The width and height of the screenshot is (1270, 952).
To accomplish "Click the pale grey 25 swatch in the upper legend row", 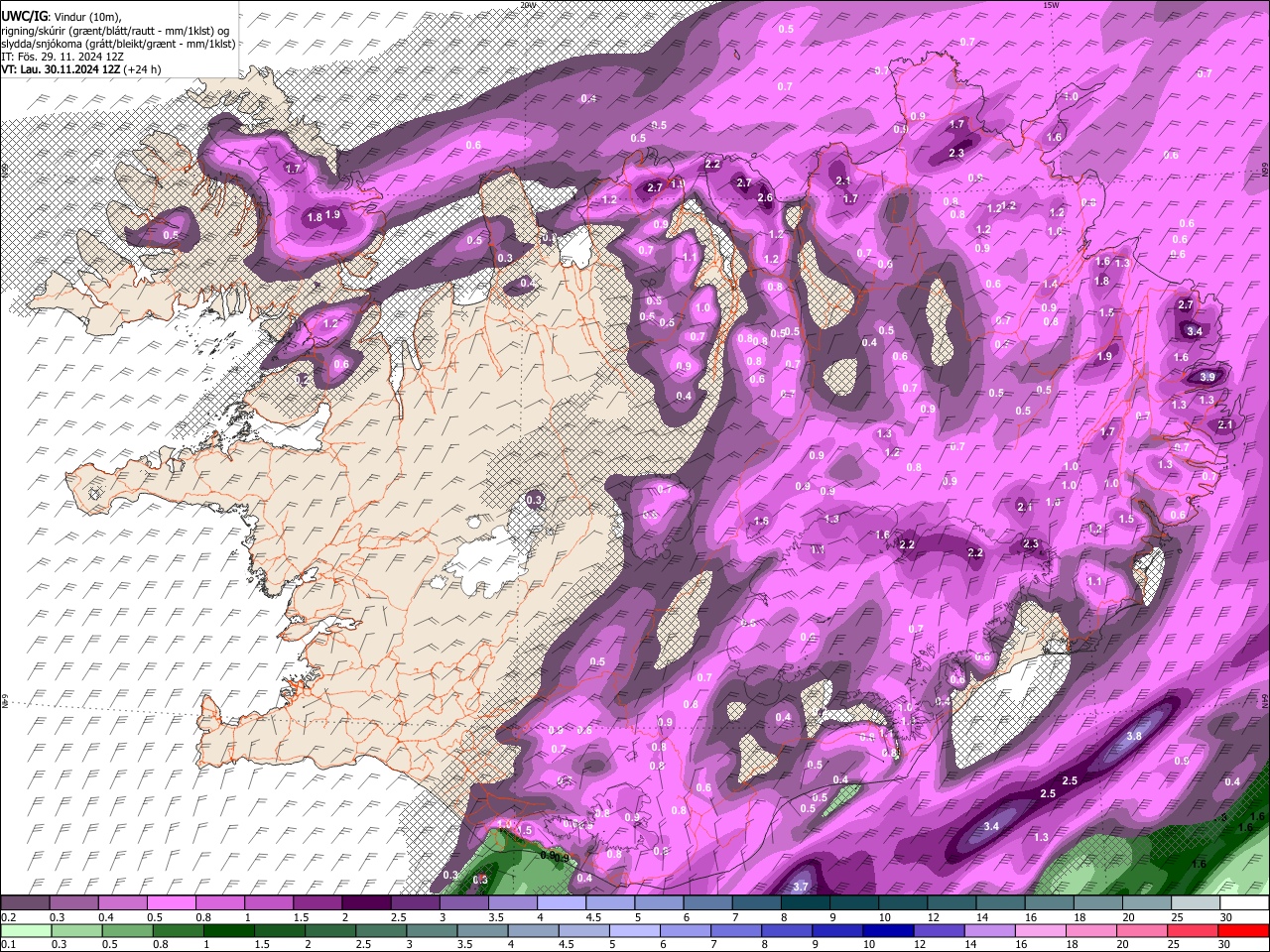I will [1196, 902].
